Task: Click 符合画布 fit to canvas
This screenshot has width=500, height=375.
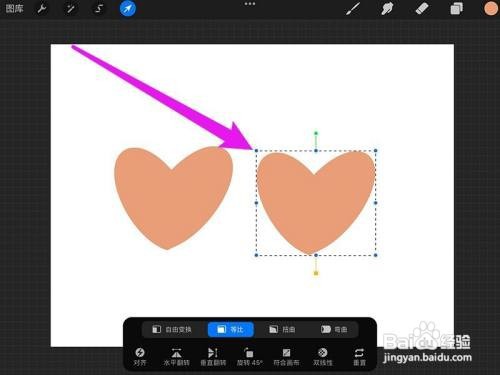Action: click(x=286, y=356)
